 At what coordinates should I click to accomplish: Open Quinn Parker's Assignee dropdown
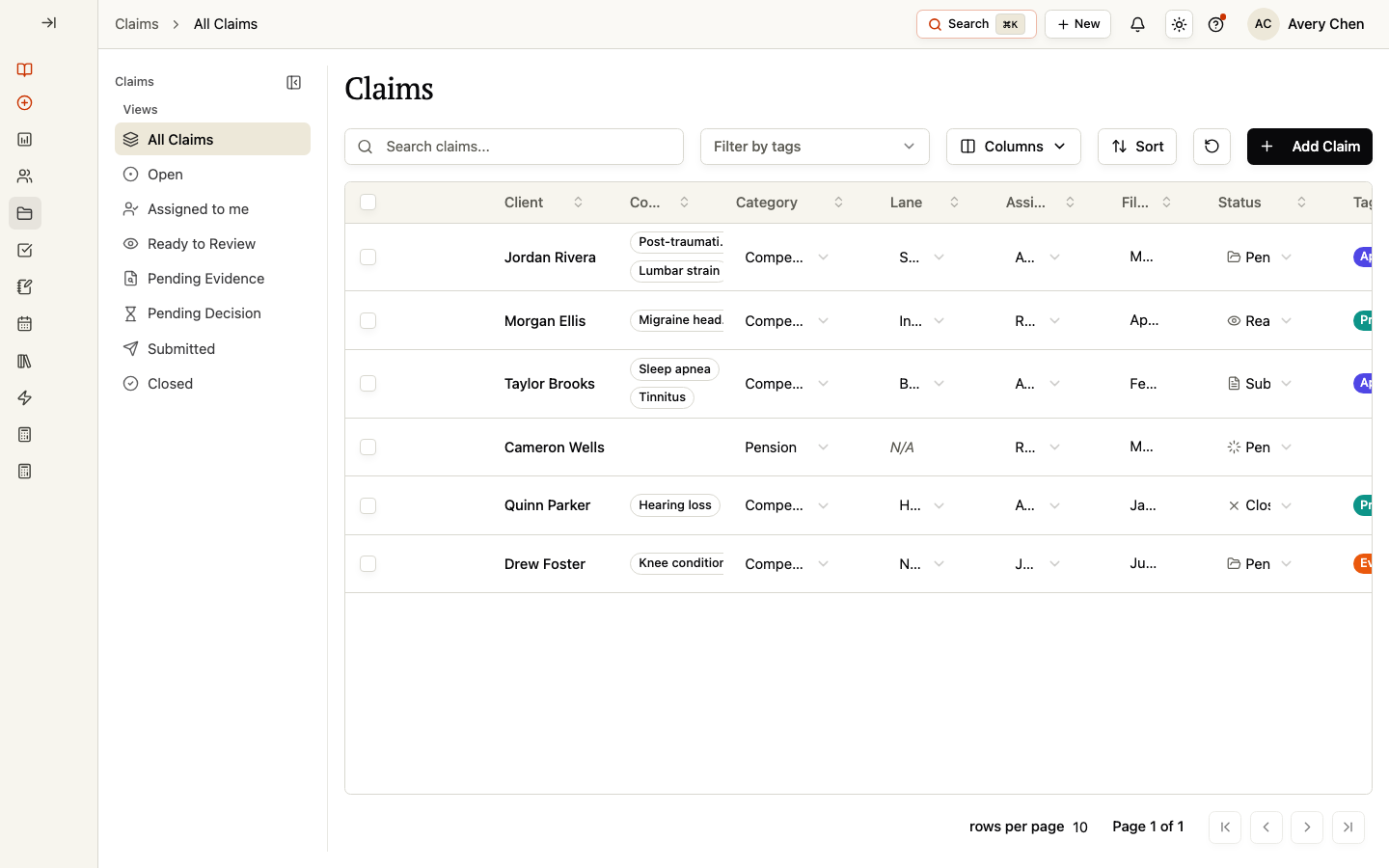1037,505
